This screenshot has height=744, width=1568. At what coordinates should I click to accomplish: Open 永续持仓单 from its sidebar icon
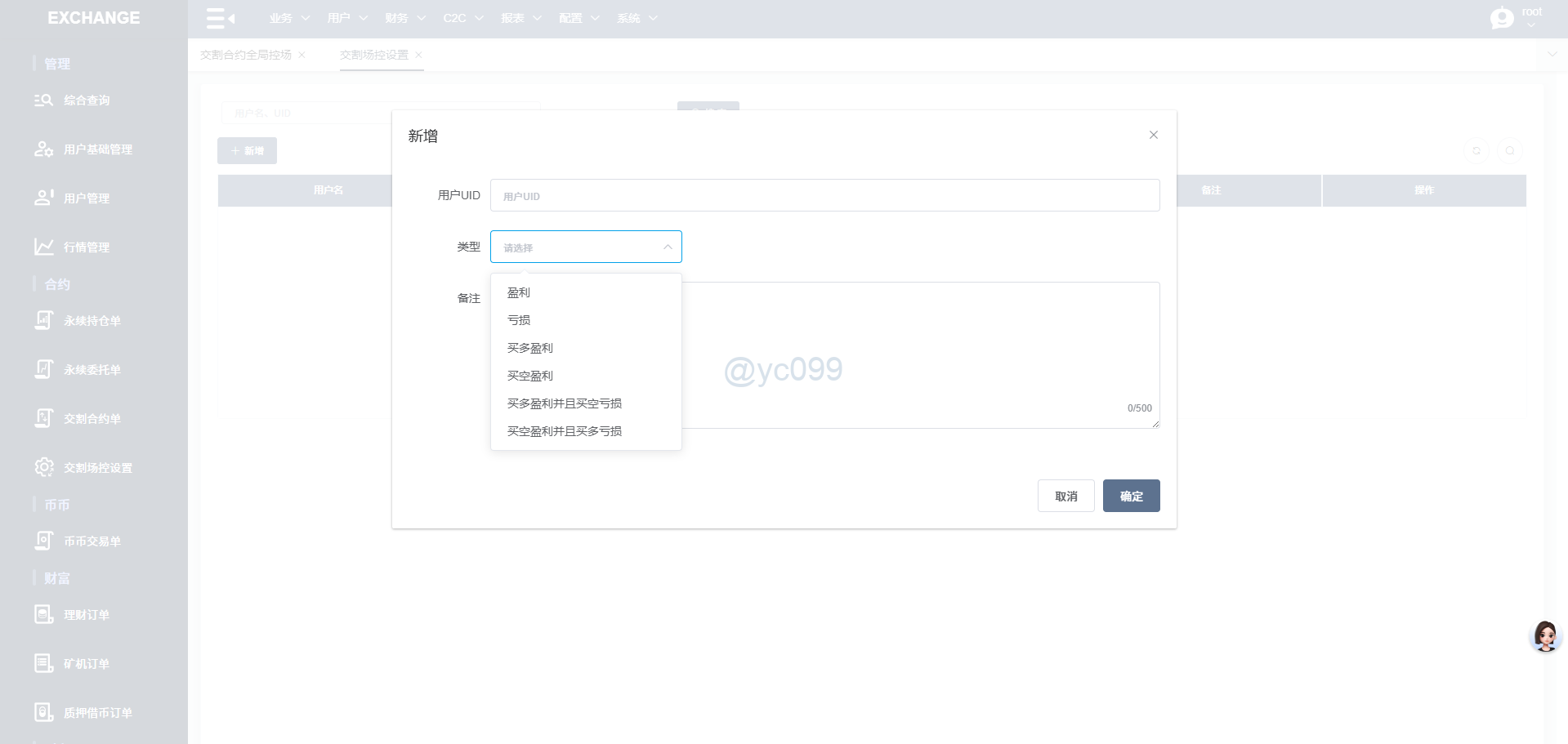[x=43, y=320]
